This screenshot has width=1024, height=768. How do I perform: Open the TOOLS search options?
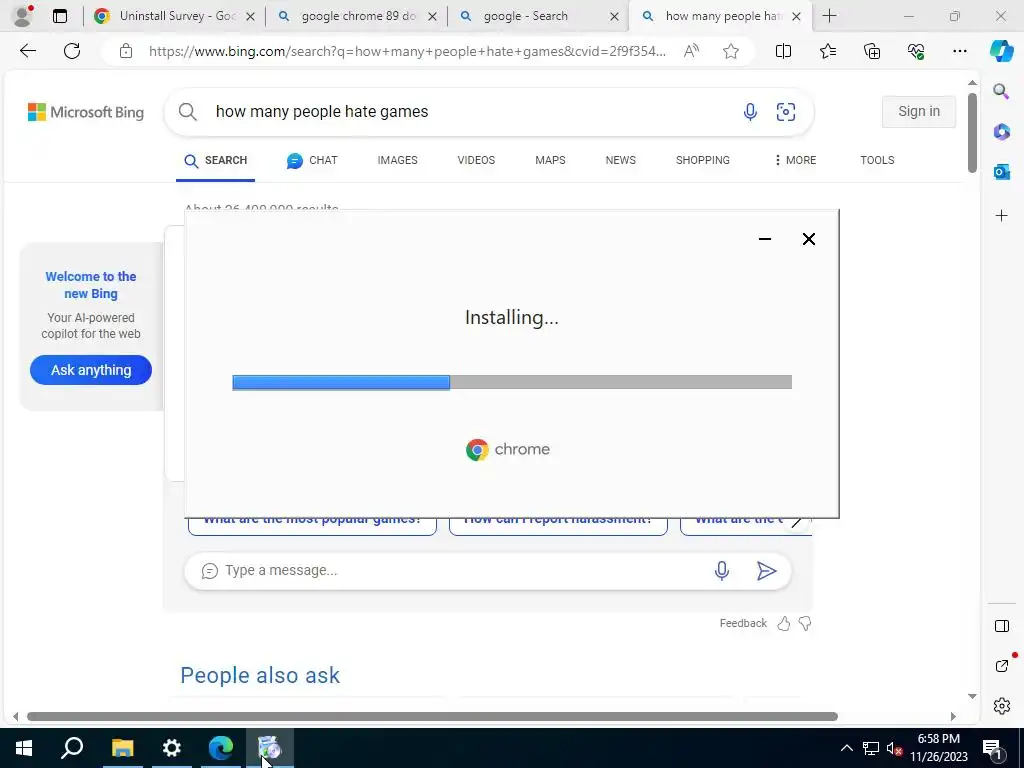click(877, 161)
